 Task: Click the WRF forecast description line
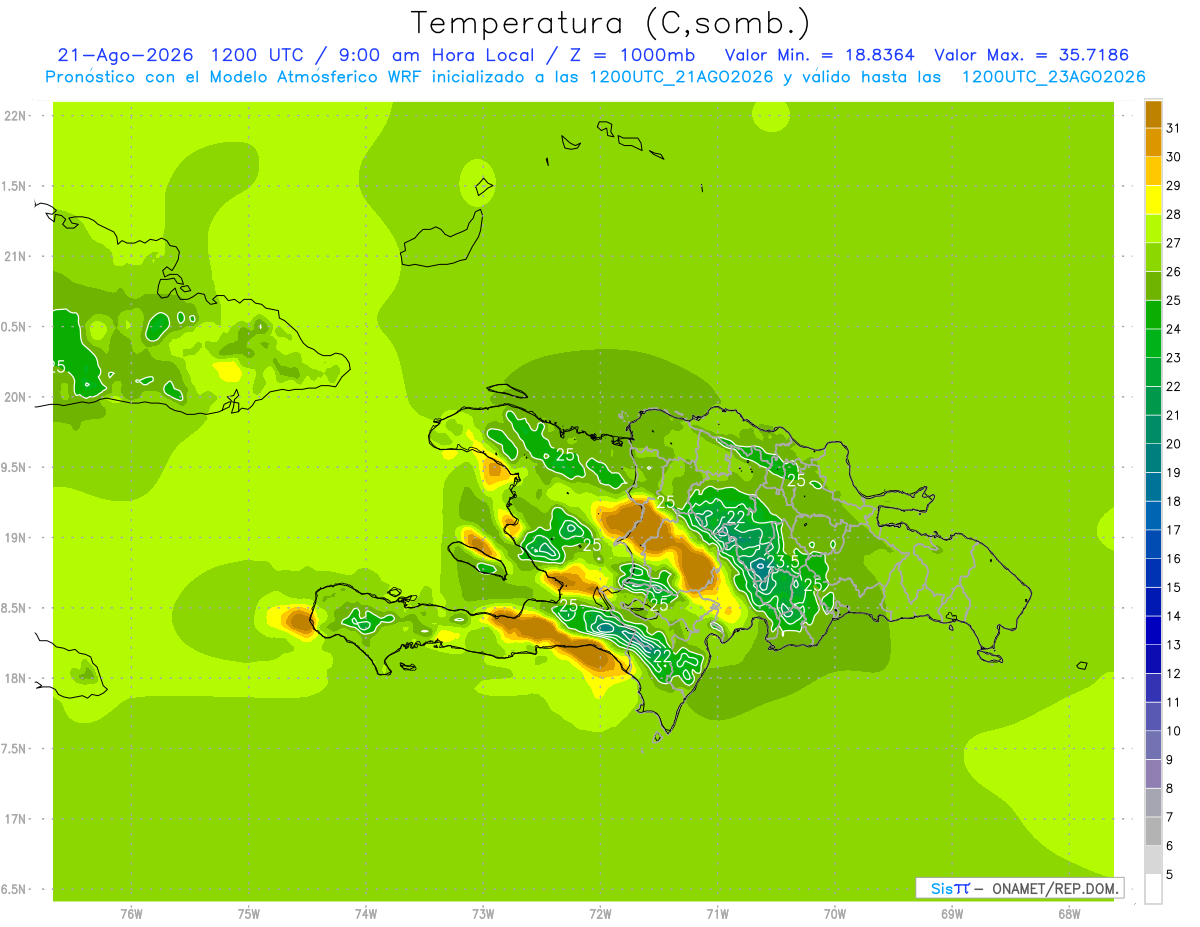click(x=595, y=77)
